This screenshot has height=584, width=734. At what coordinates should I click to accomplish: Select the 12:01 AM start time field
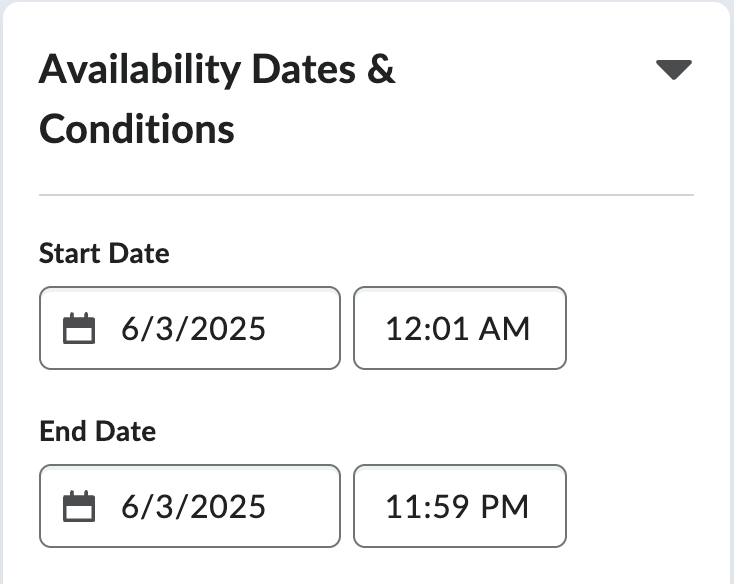pos(460,328)
